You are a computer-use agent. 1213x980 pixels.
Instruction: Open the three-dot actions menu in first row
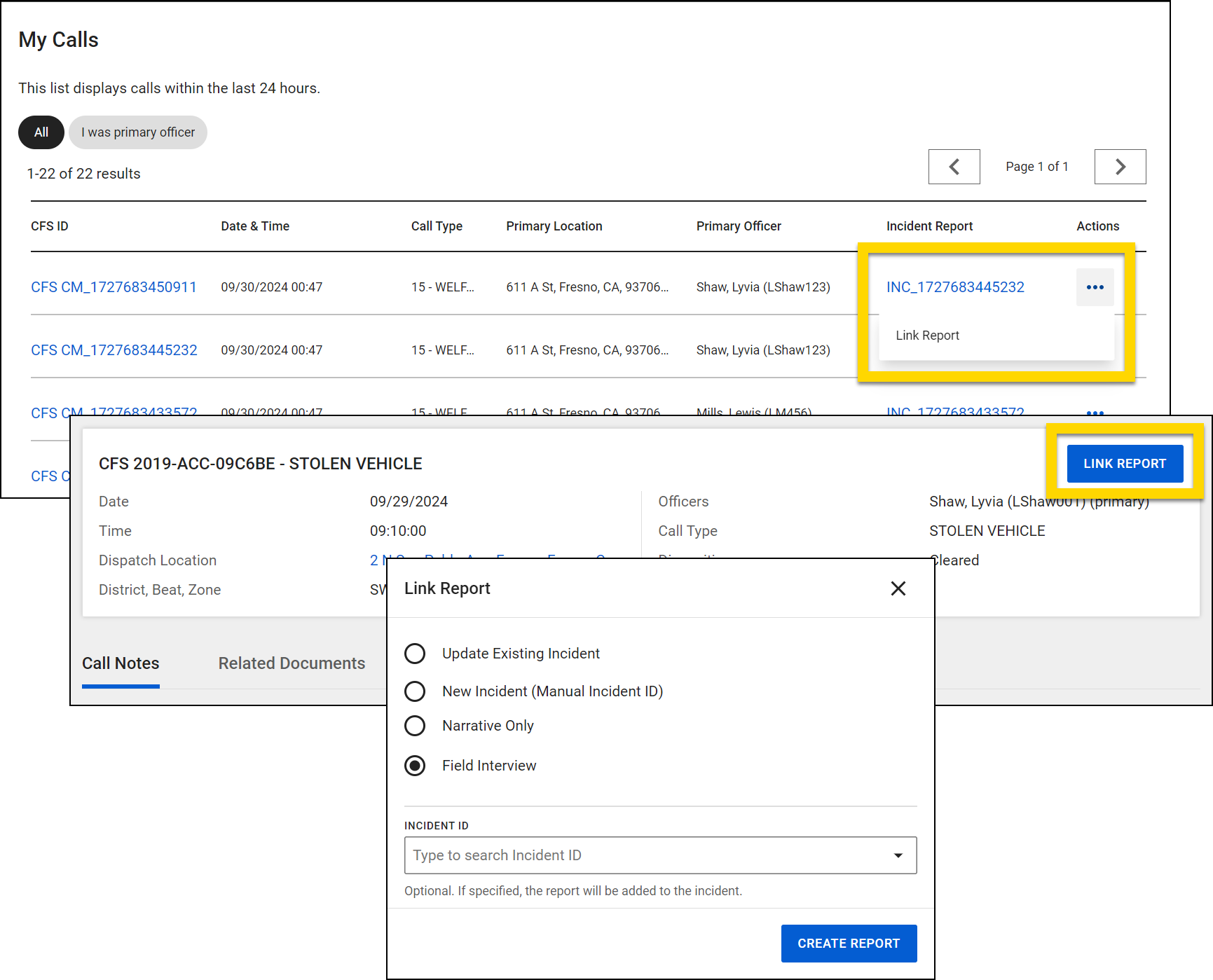(x=1095, y=287)
